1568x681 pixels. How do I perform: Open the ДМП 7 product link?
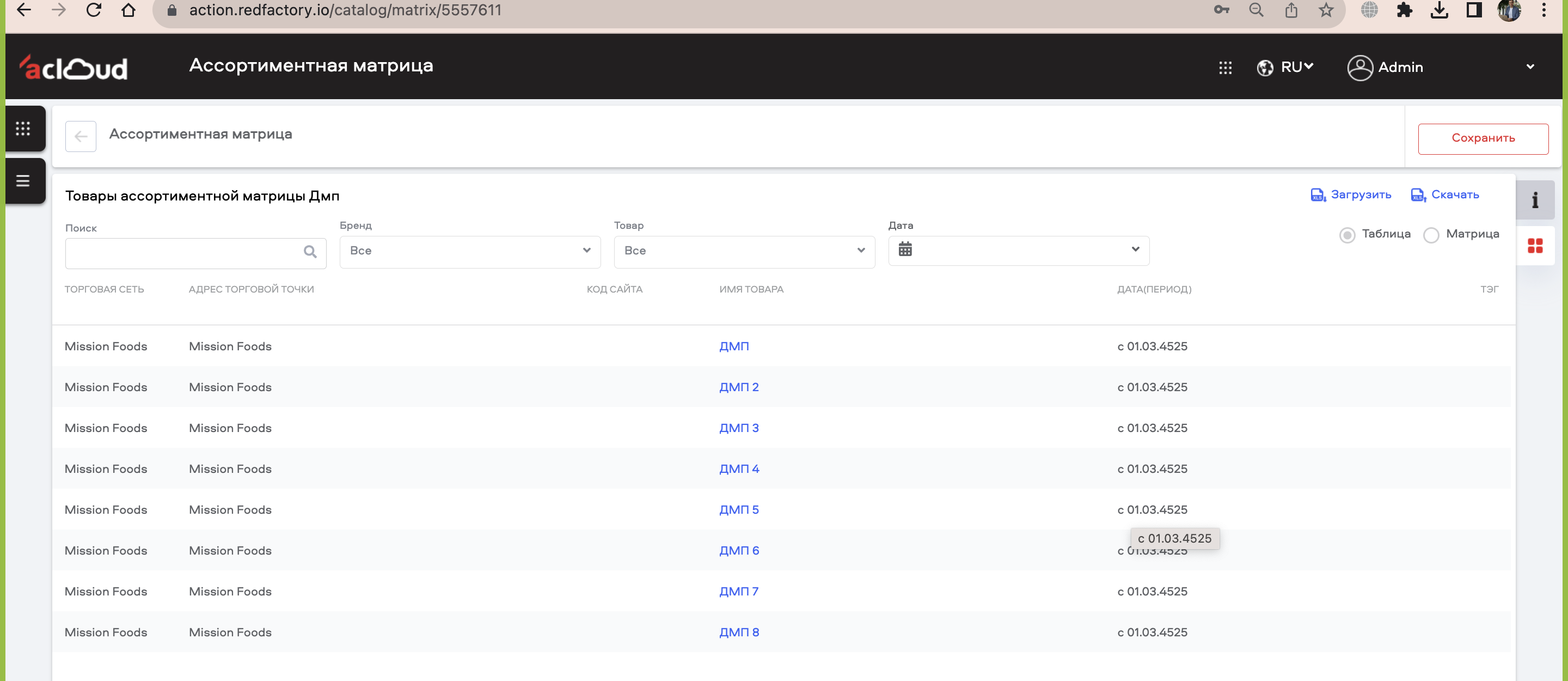[739, 591]
